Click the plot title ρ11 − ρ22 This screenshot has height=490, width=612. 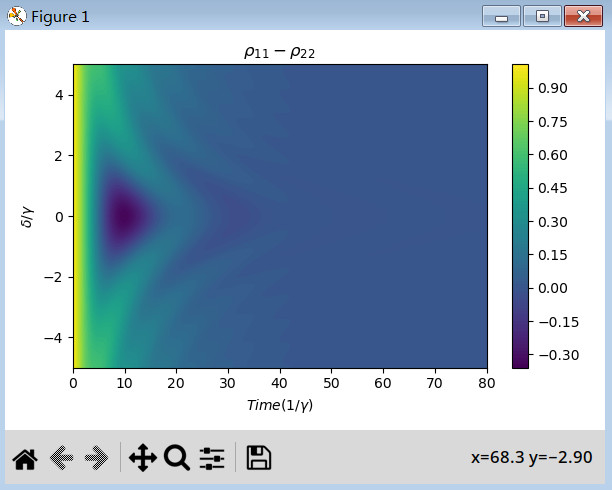[280, 51]
